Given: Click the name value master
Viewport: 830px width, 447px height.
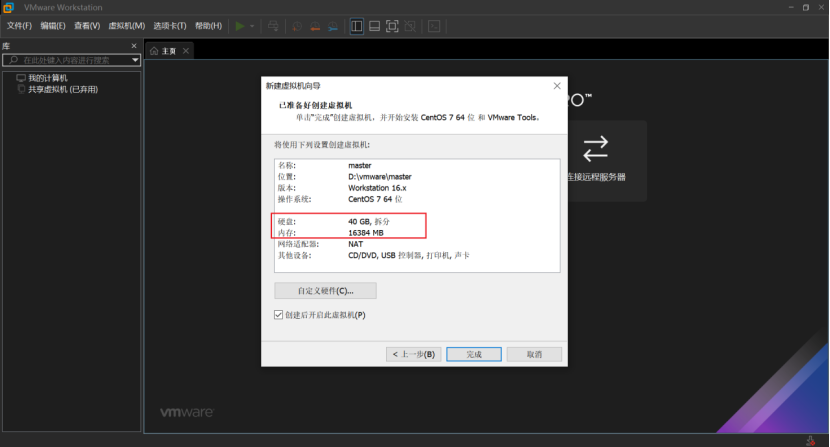Looking at the screenshot, I should [360, 165].
